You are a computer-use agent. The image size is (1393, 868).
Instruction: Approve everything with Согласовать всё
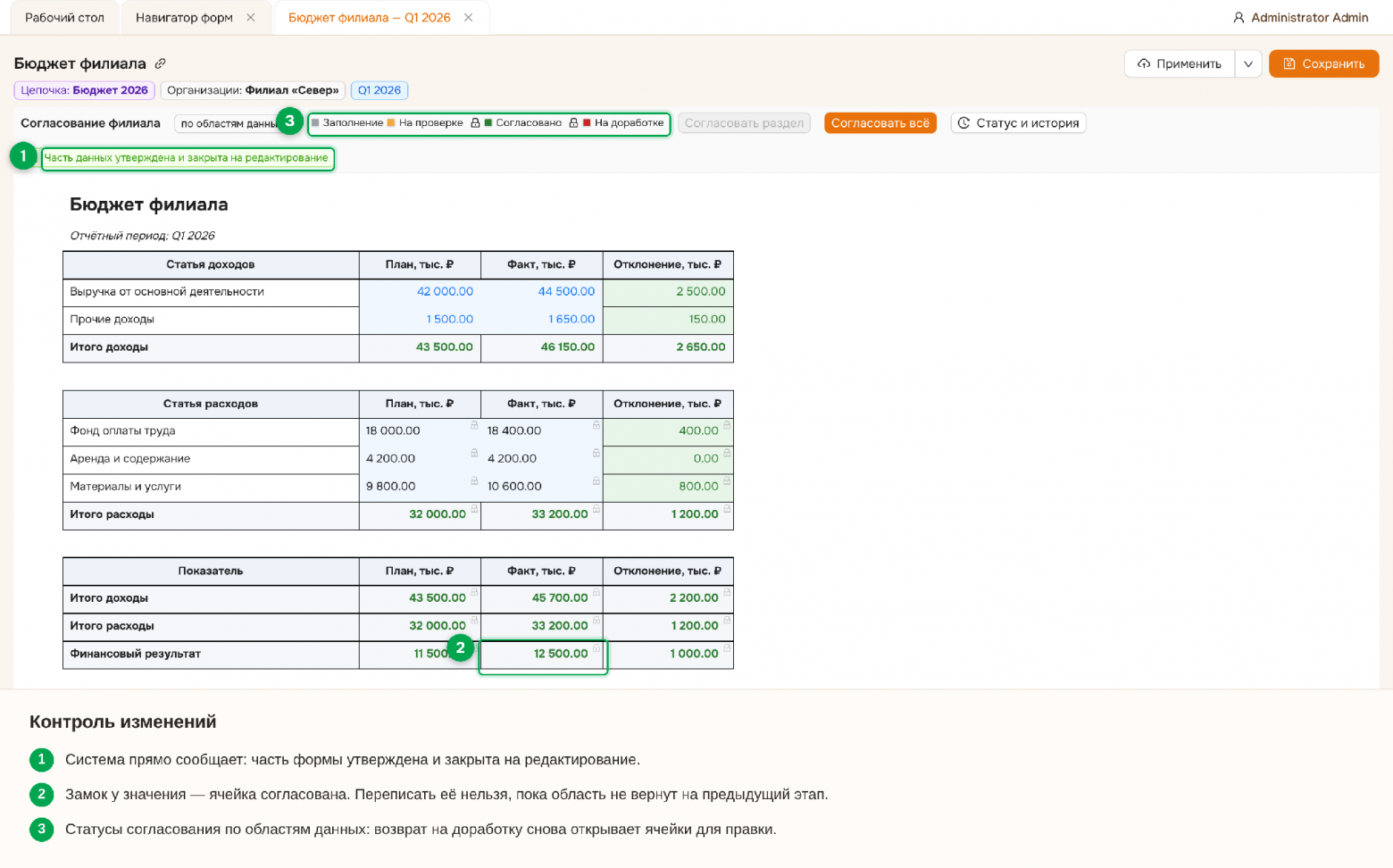[880, 123]
